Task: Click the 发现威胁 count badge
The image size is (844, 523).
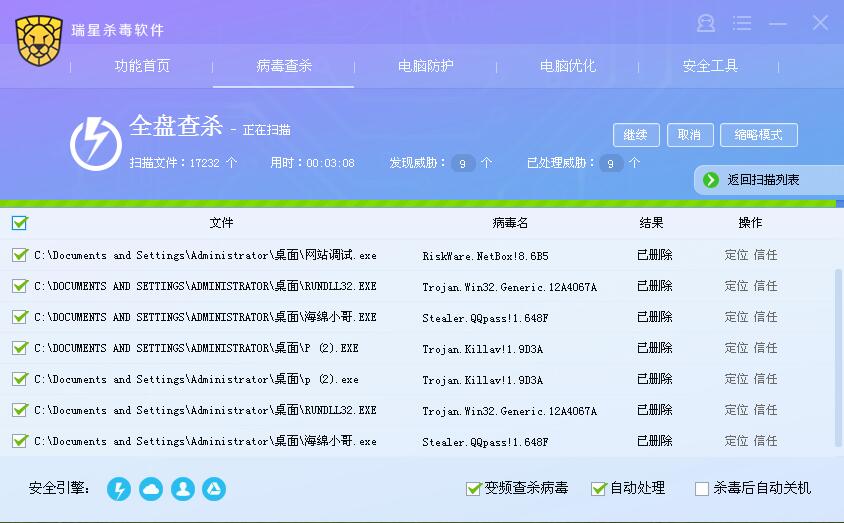Action: click(x=462, y=163)
